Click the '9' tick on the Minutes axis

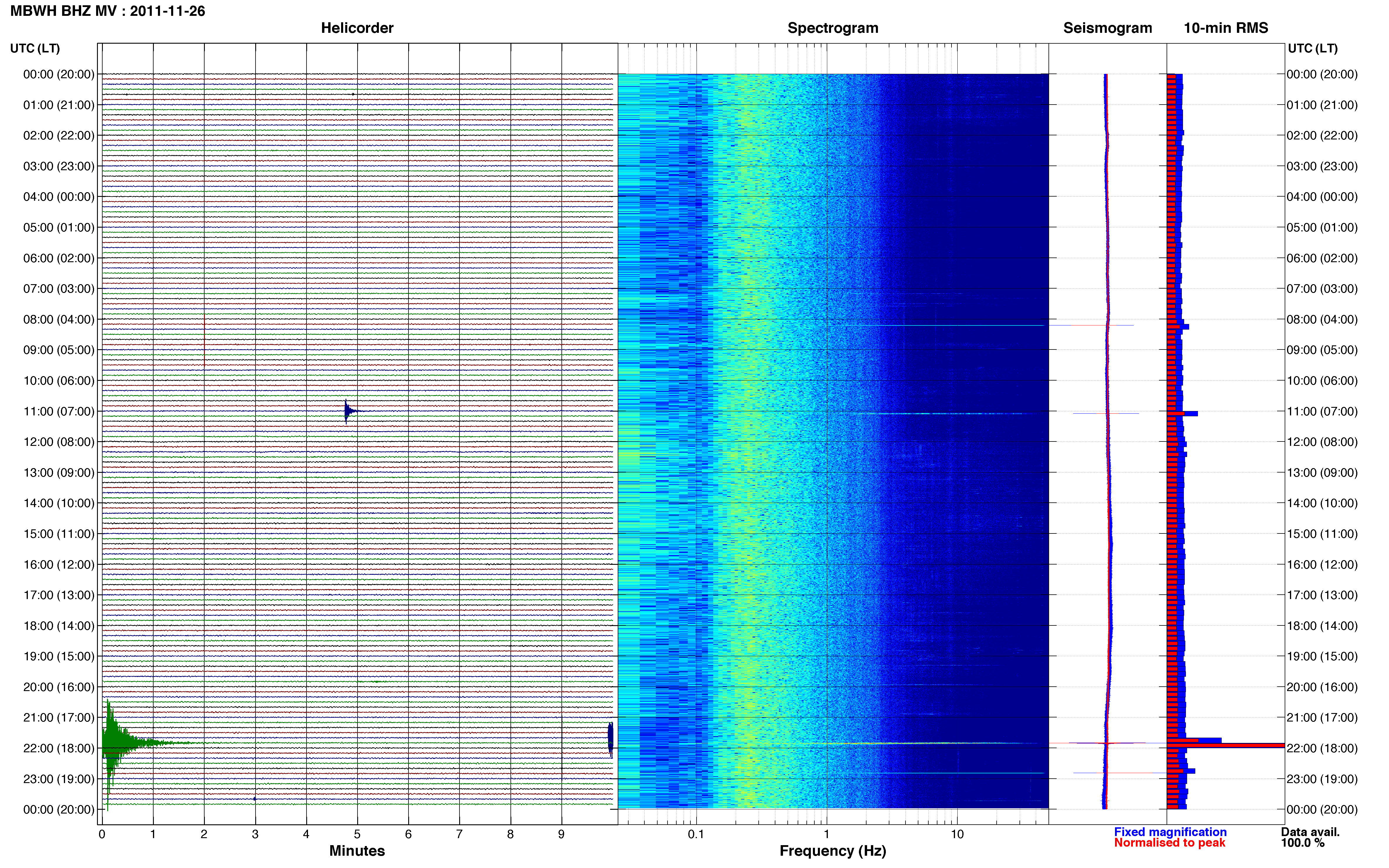coord(561,834)
